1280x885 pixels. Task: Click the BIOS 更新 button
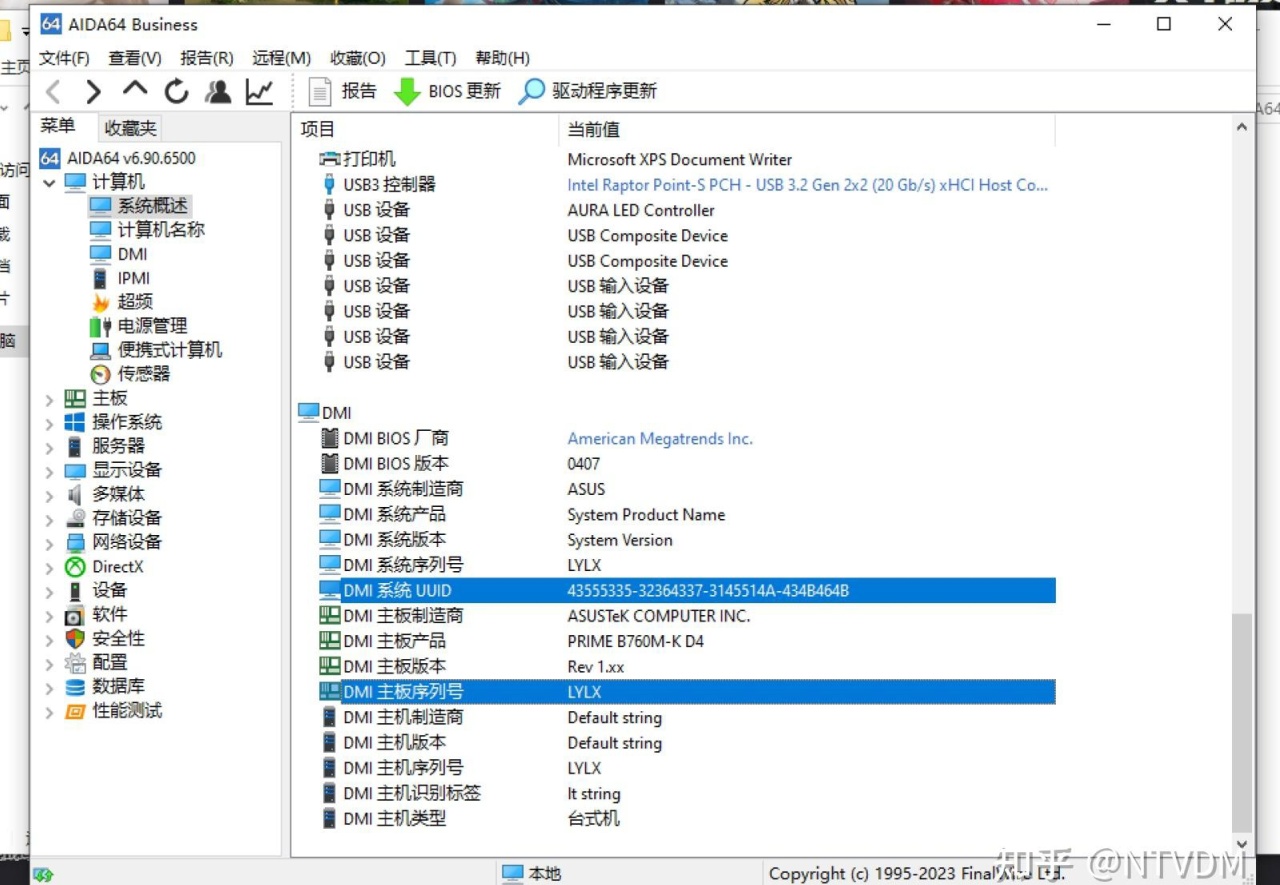point(447,92)
